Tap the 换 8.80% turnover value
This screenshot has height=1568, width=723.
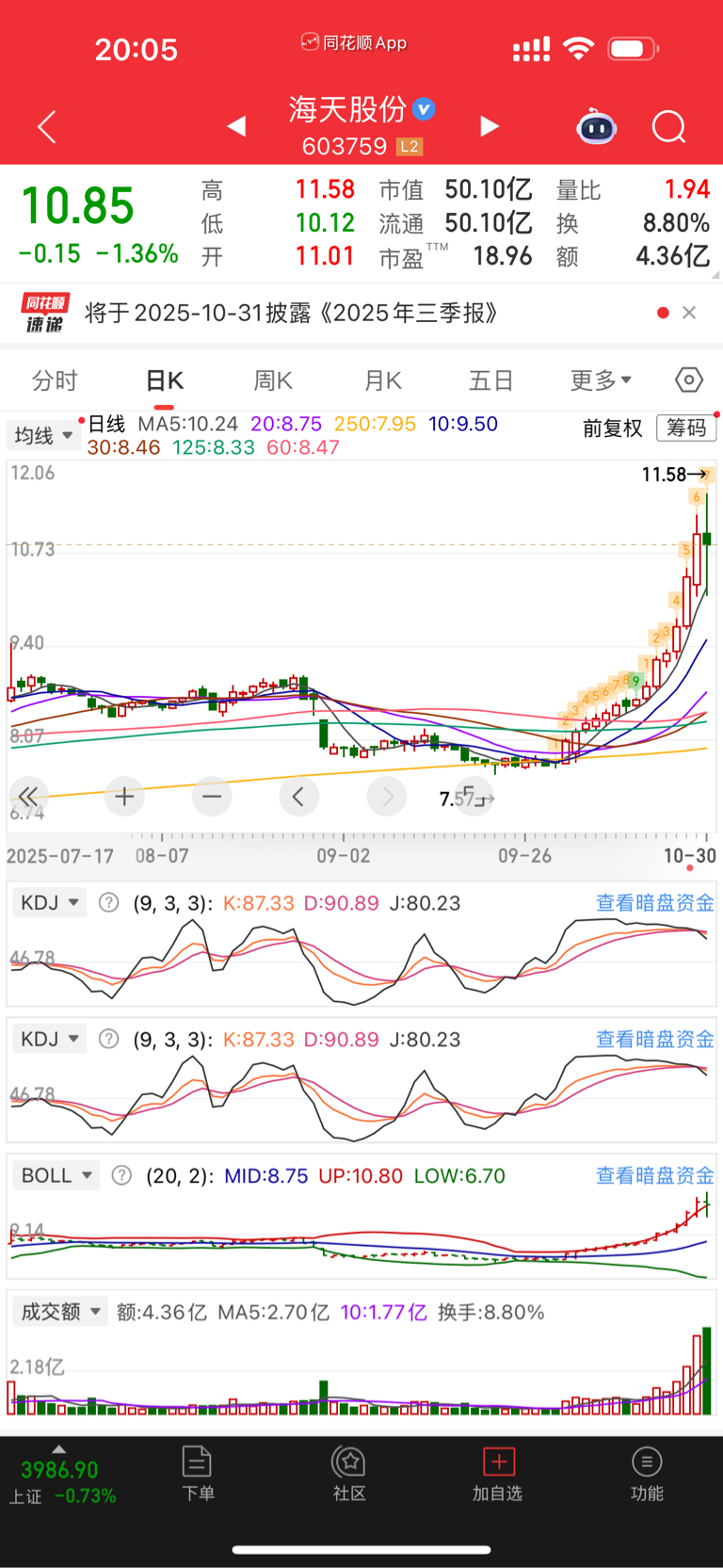[676, 223]
